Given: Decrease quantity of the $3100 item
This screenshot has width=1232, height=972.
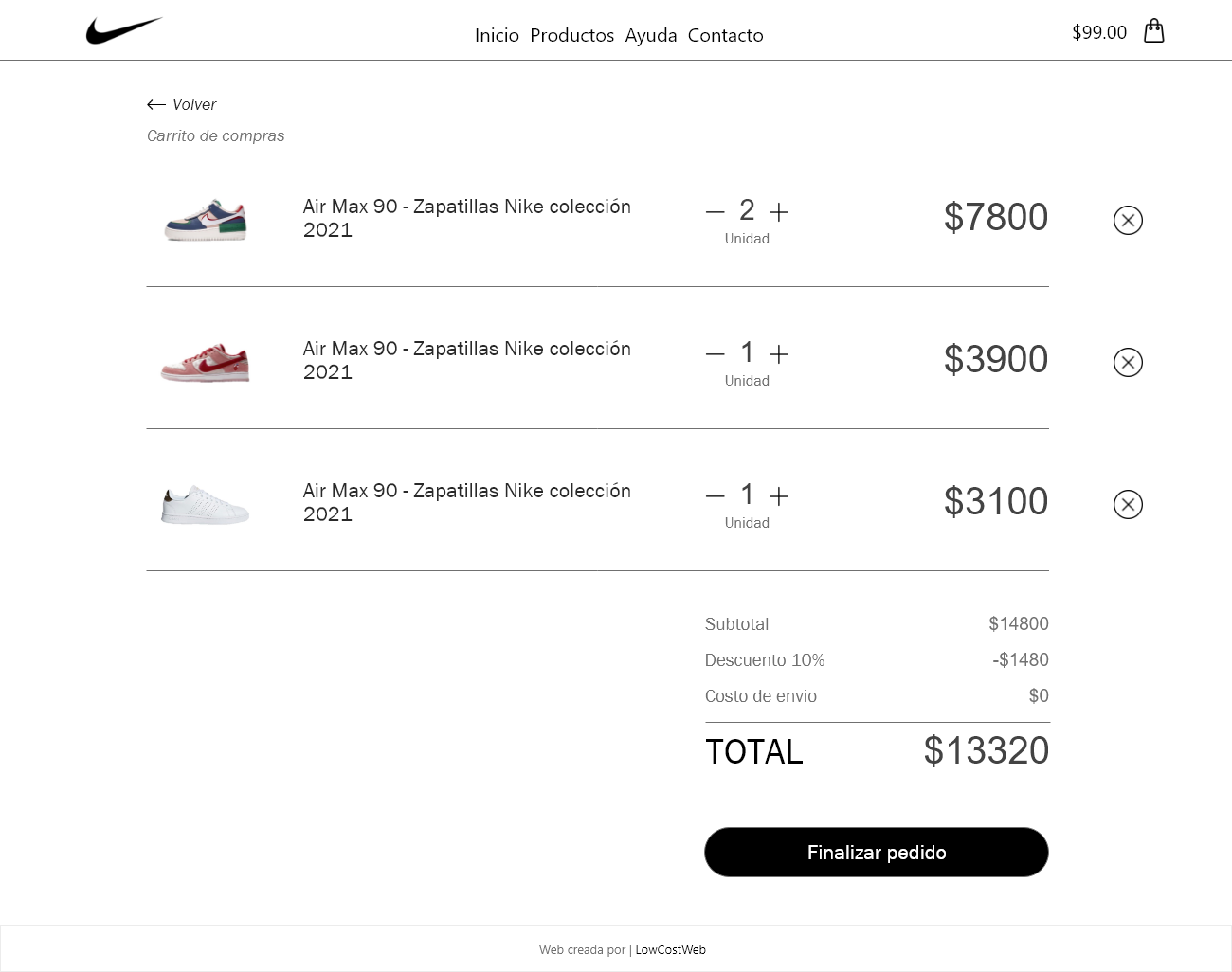Looking at the screenshot, I should click(716, 496).
